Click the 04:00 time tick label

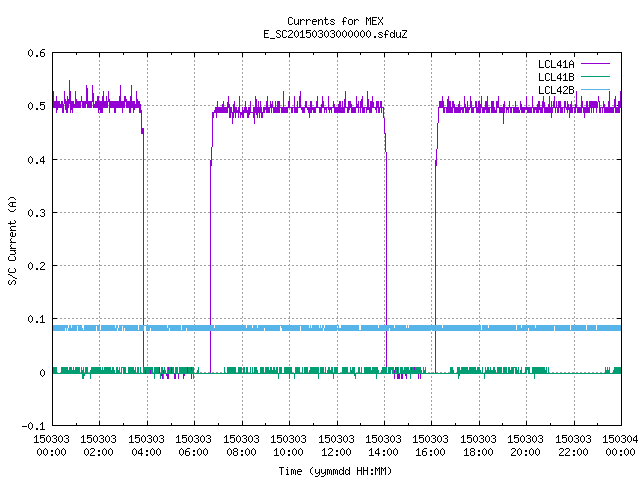[146, 452]
